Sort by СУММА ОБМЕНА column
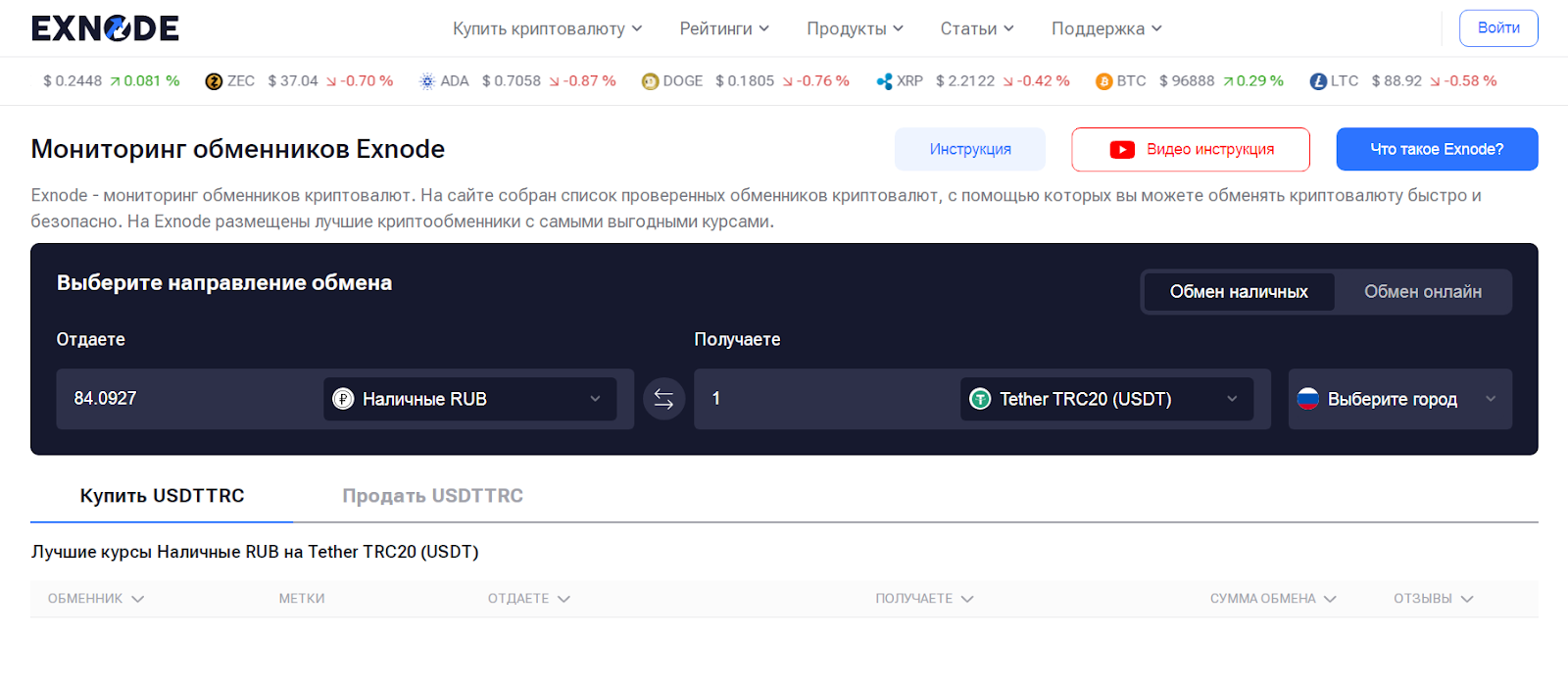 point(1273,599)
